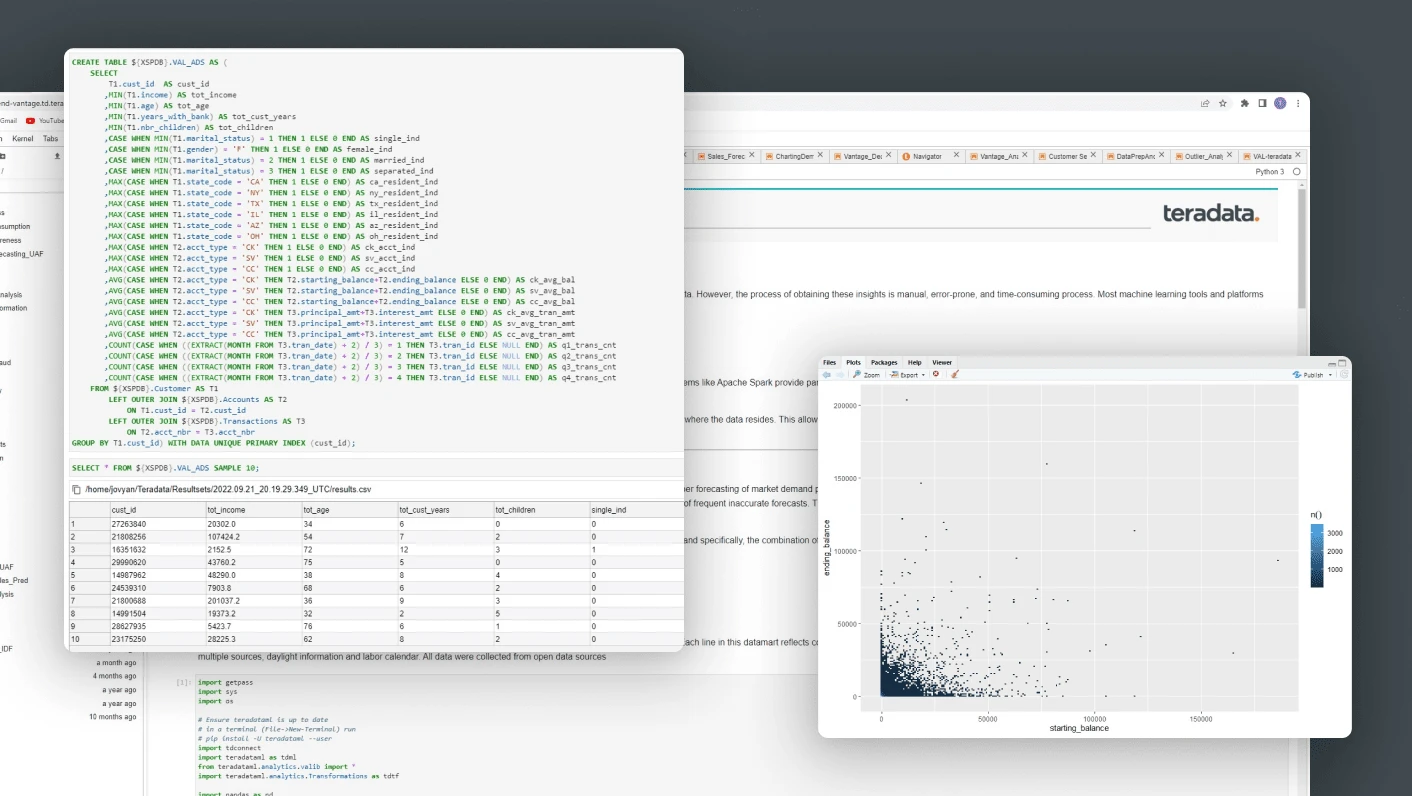Switch to the ChartingDem notebook tab
Screen dimensions: 1412x796
[794, 157]
